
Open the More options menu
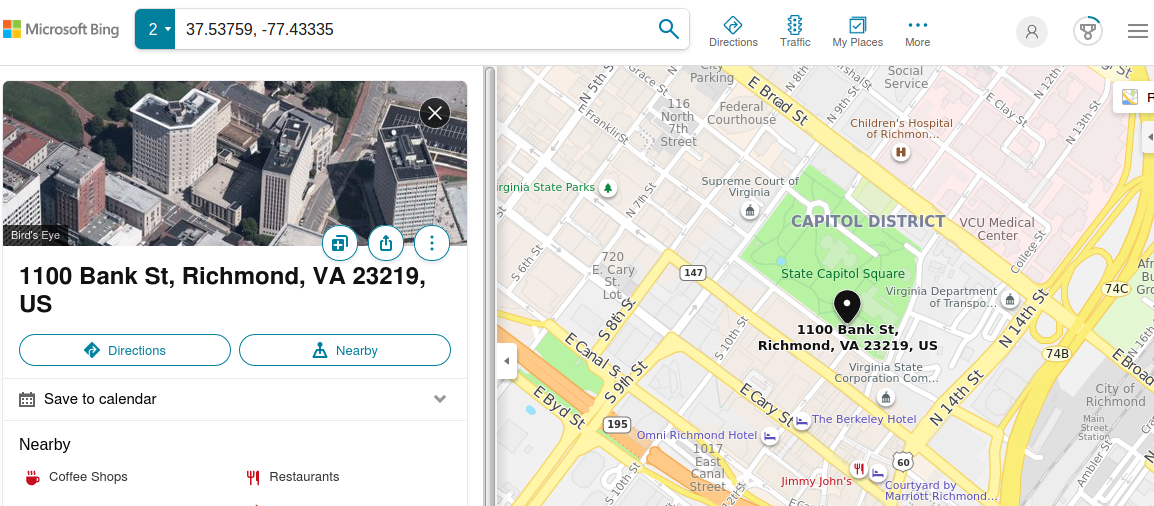[917, 31]
